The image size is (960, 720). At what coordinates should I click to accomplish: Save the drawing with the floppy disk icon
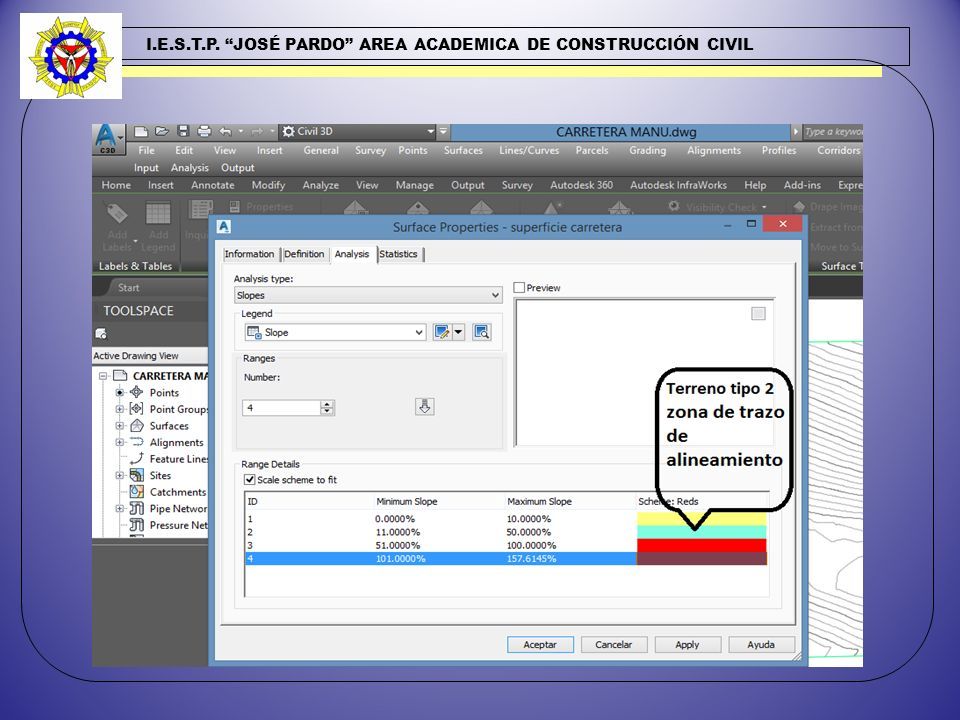[x=183, y=131]
